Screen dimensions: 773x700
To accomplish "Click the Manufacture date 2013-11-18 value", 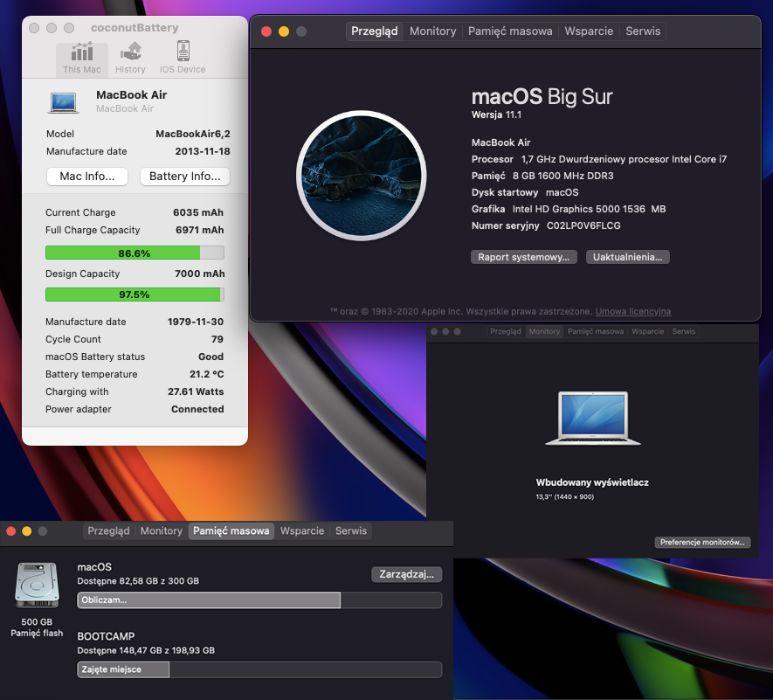I will (203, 151).
